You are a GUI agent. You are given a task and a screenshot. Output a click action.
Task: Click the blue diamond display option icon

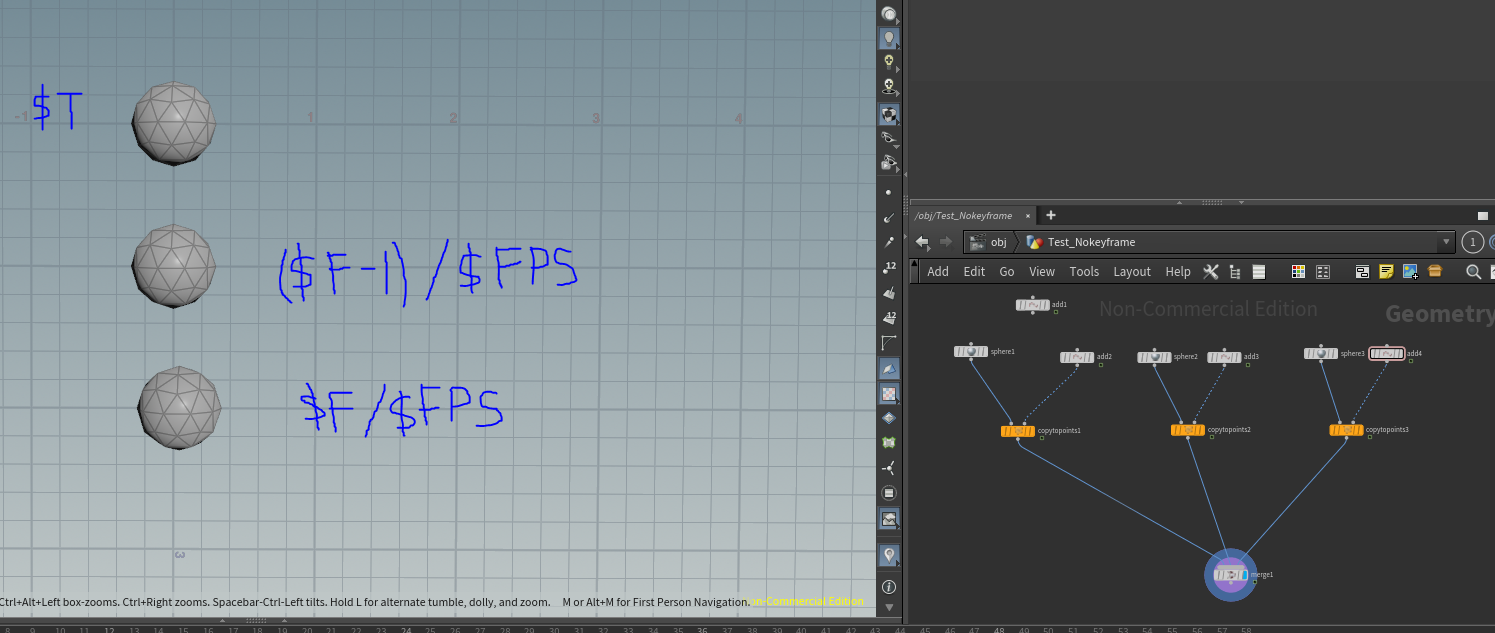click(889, 418)
